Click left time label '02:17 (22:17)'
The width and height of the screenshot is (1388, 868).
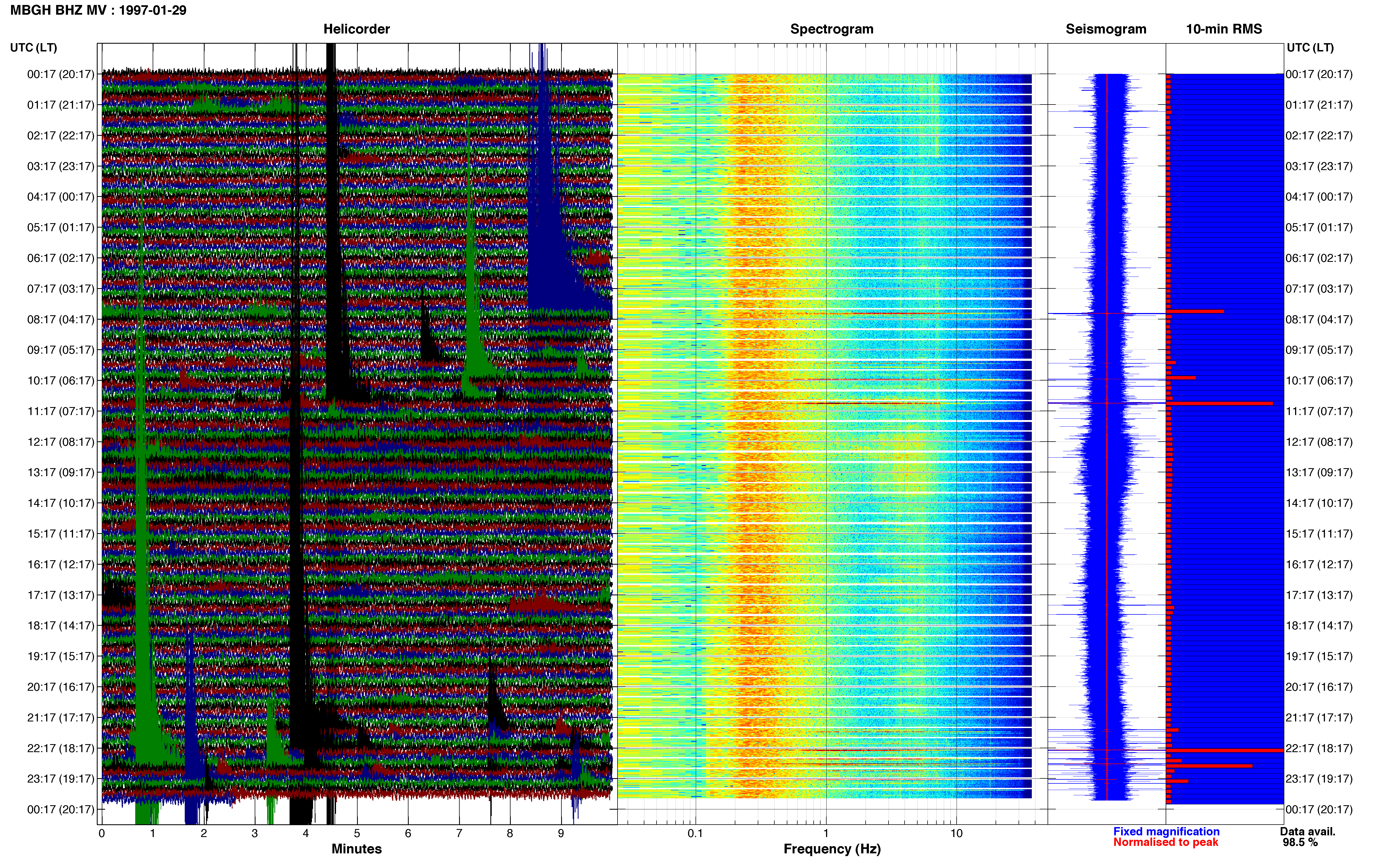point(61,135)
